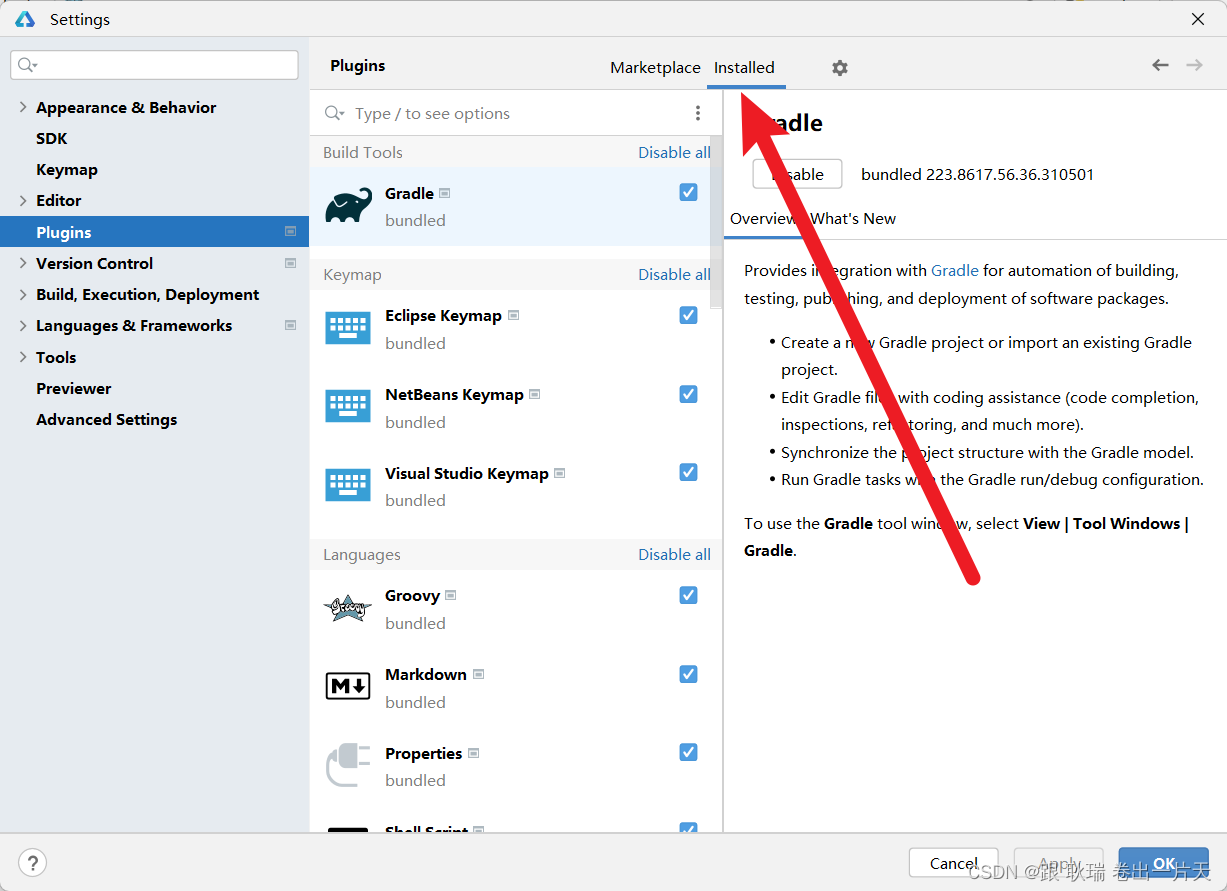Click the project-level marker beside Plugins
This screenshot has height=891, width=1227.
(290, 232)
